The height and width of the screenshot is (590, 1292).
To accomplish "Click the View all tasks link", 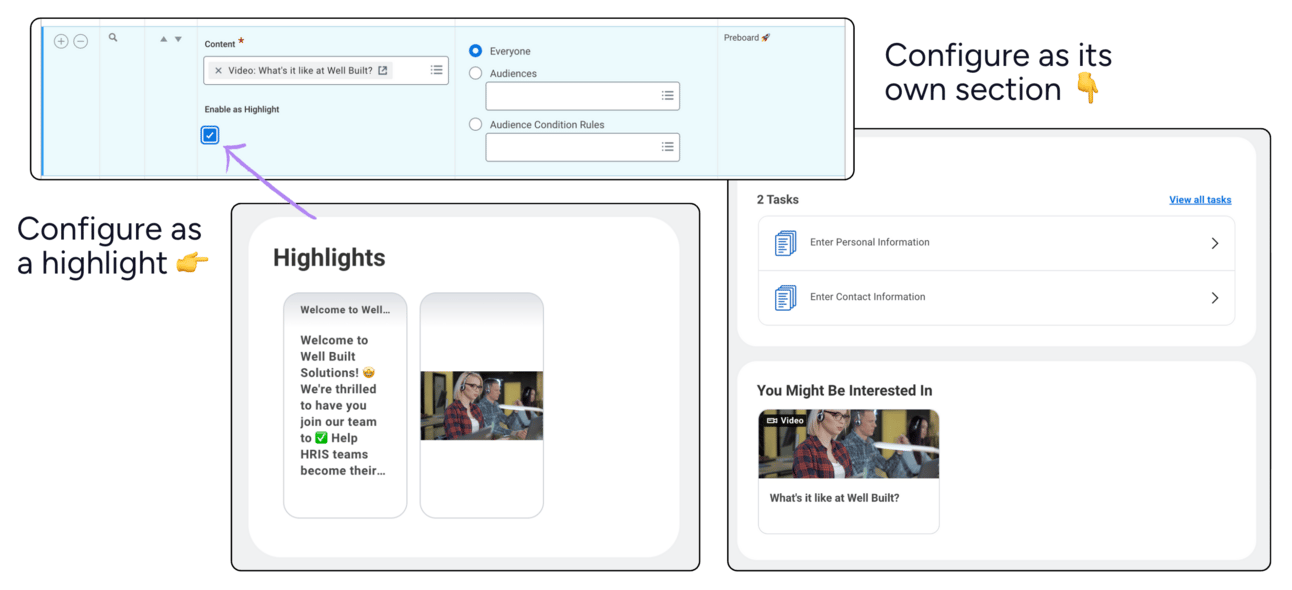I will 1200,200.
